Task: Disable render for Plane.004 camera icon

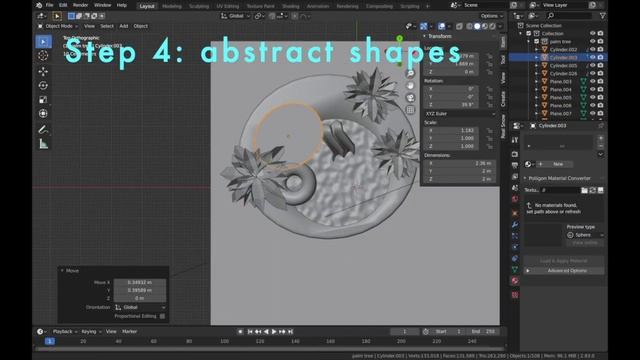Action: 600,89
